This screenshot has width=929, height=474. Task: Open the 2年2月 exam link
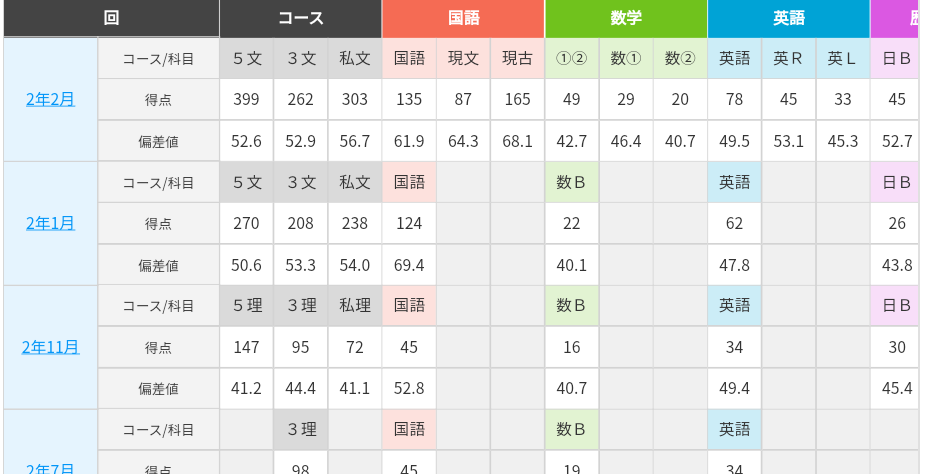(50, 100)
